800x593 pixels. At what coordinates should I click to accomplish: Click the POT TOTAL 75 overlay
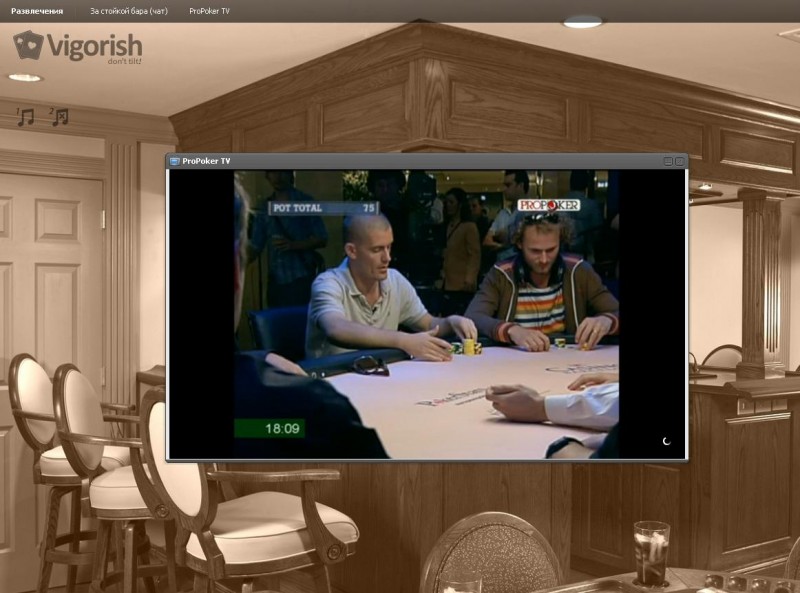[323, 208]
